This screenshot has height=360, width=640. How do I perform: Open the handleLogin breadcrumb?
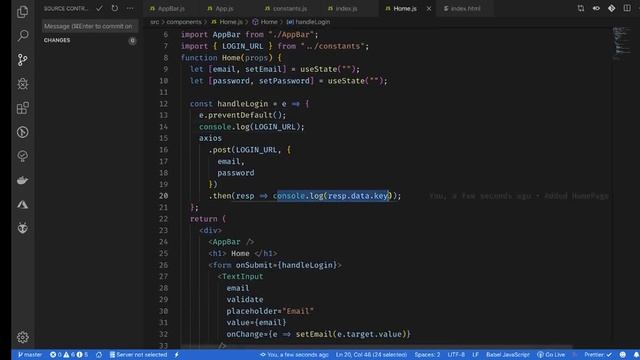[309, 22]
